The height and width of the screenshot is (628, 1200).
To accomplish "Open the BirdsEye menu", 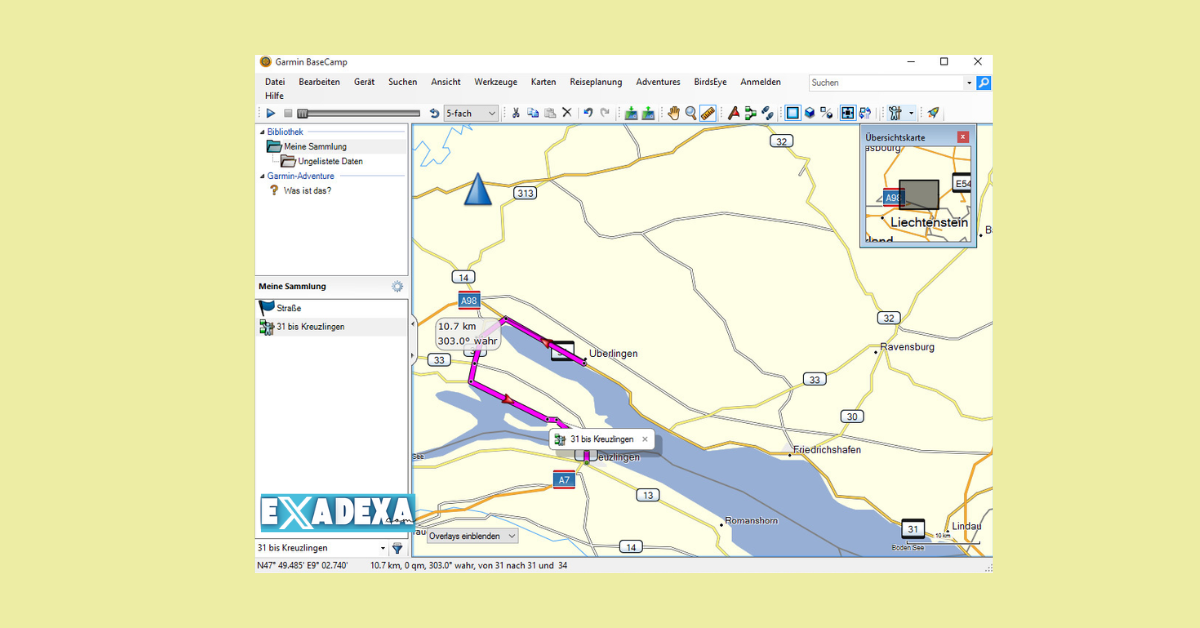I will click(710, 82).
